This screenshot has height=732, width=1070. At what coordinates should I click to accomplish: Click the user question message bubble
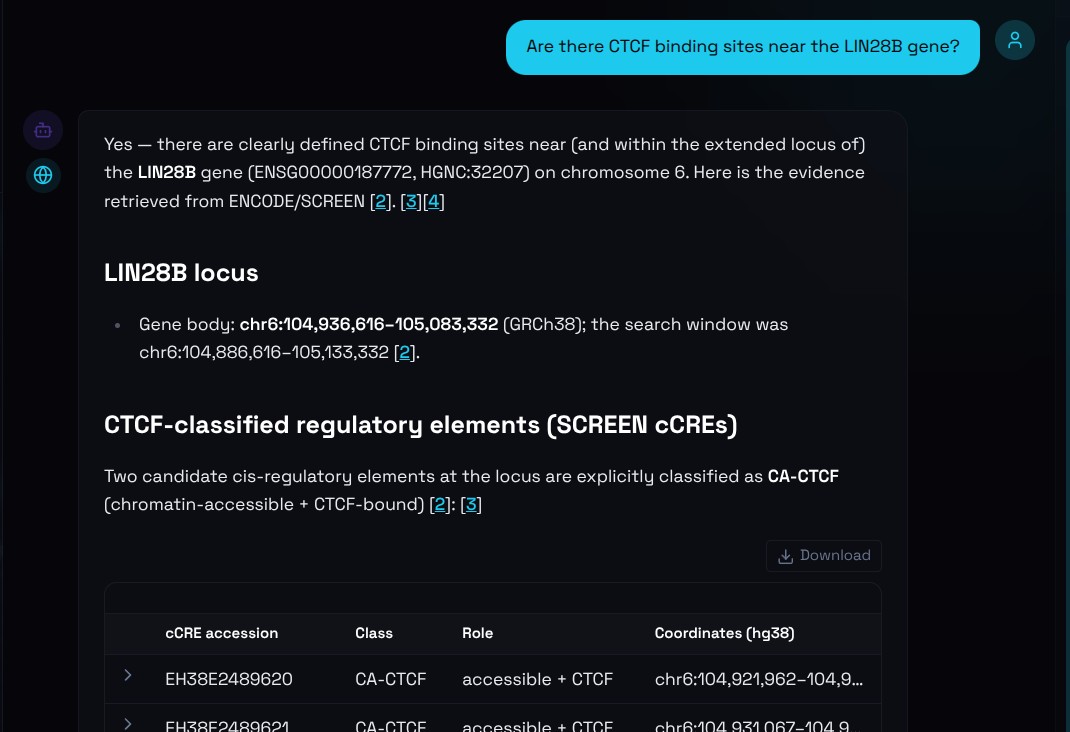pyautogui.click(x=742, y=47)
